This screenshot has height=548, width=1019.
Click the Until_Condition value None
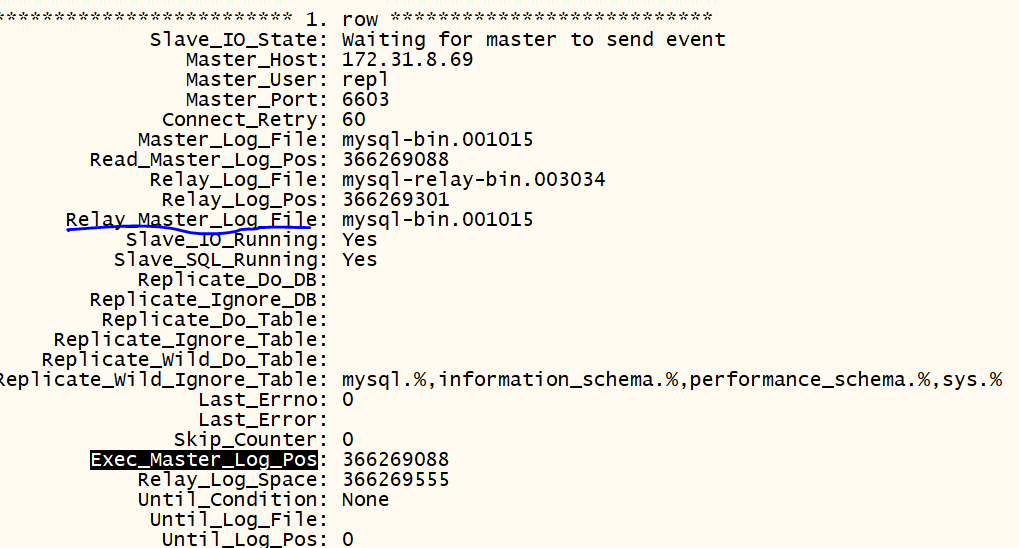click(x=365, y=500)
